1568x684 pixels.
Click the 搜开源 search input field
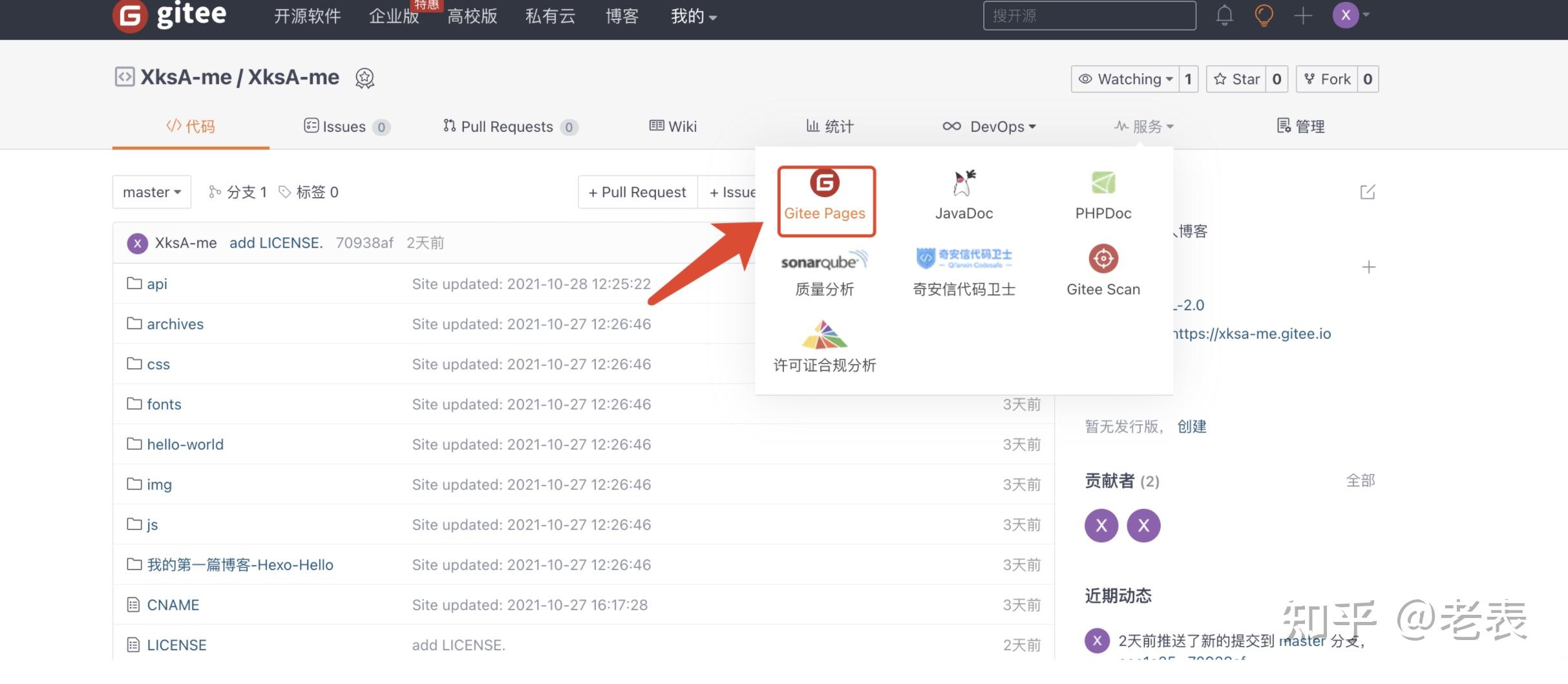(1088, 16)
